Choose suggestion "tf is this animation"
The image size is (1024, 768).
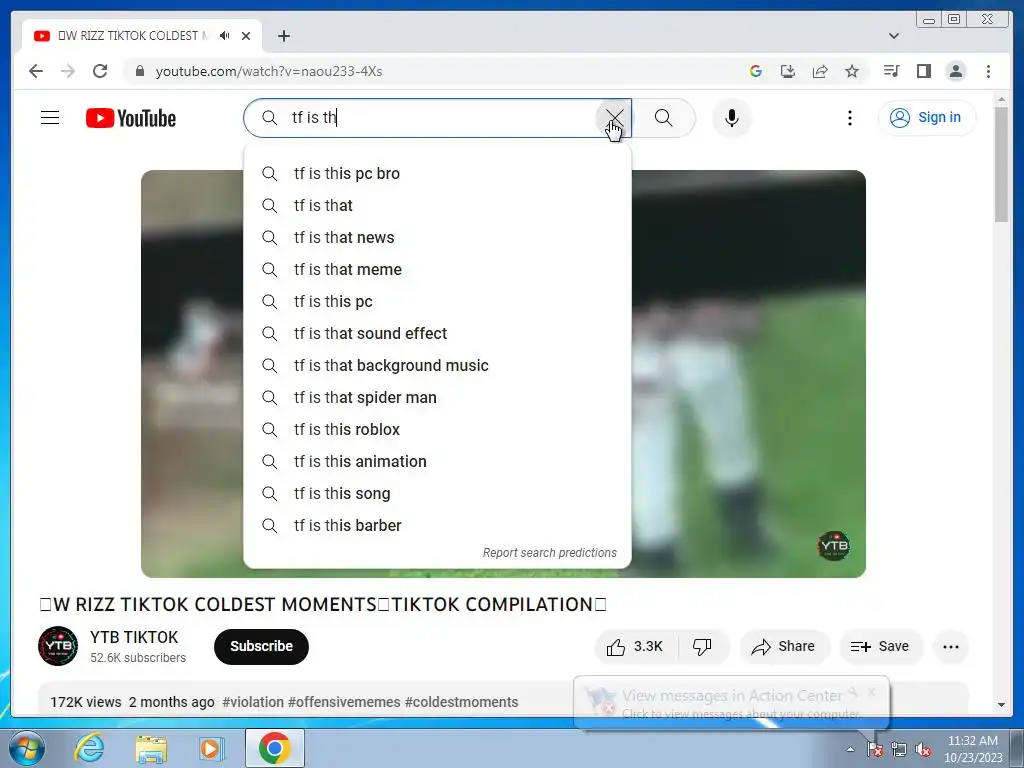pos(438,462)
